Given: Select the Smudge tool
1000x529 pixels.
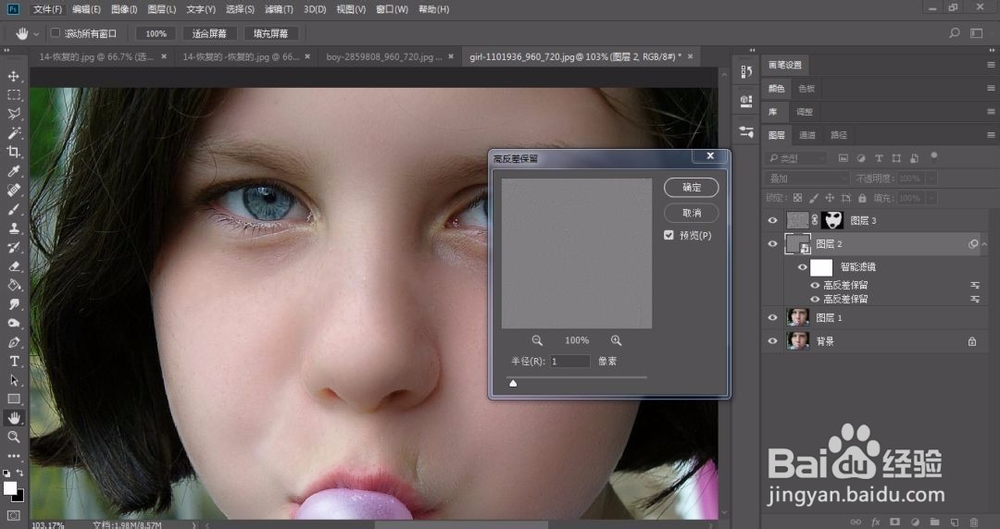Looking at the screenshot, I should click(x=13, y=304).
